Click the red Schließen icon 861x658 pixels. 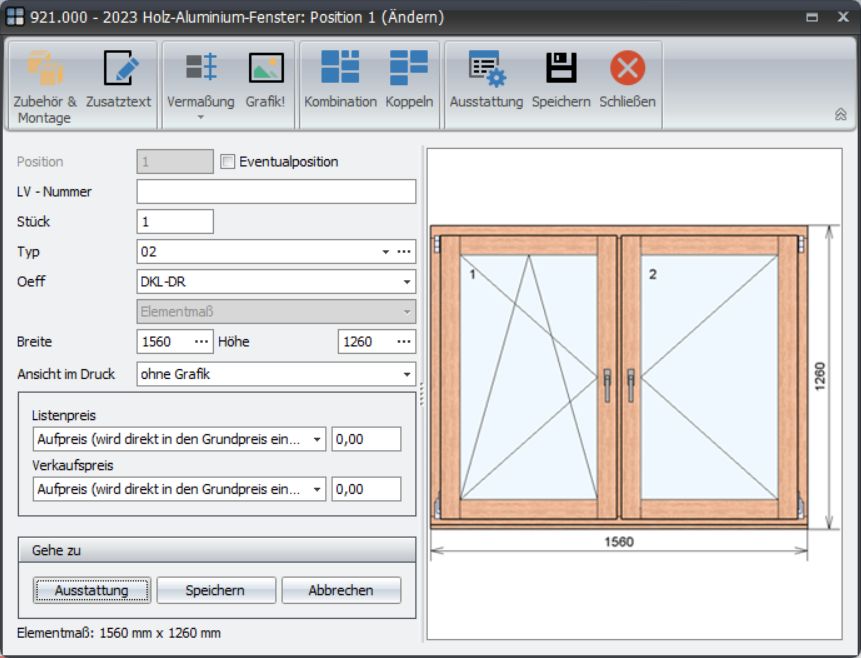click(x=627, y=70)
